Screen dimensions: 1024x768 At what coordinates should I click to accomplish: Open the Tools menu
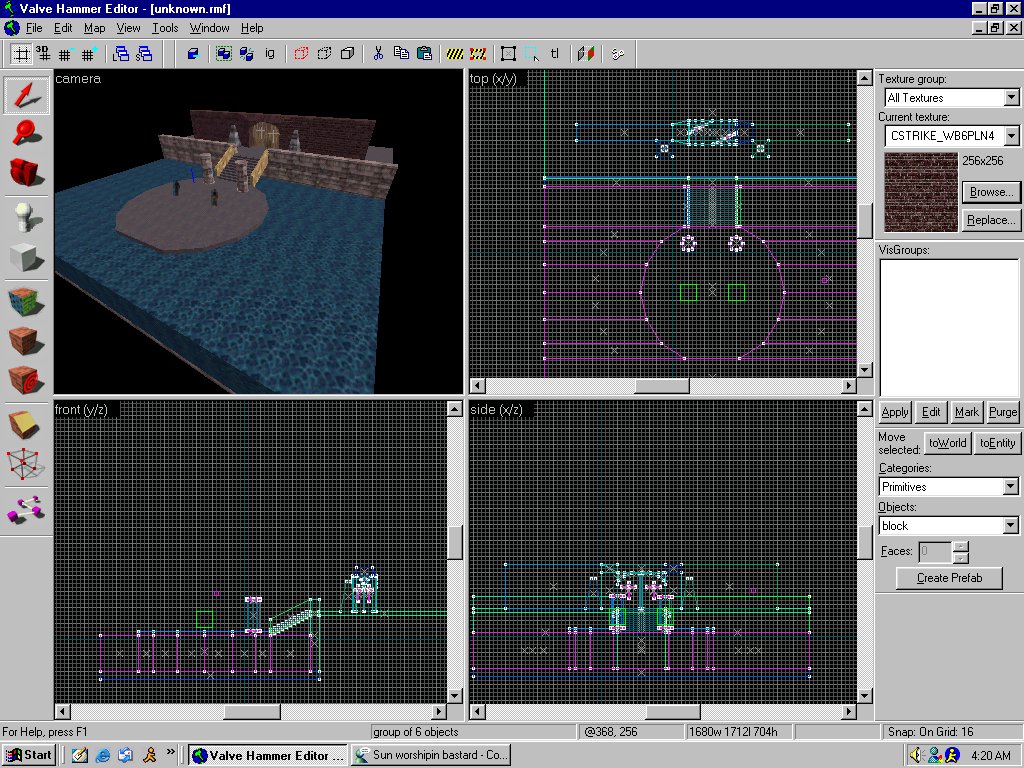[165, 28]
